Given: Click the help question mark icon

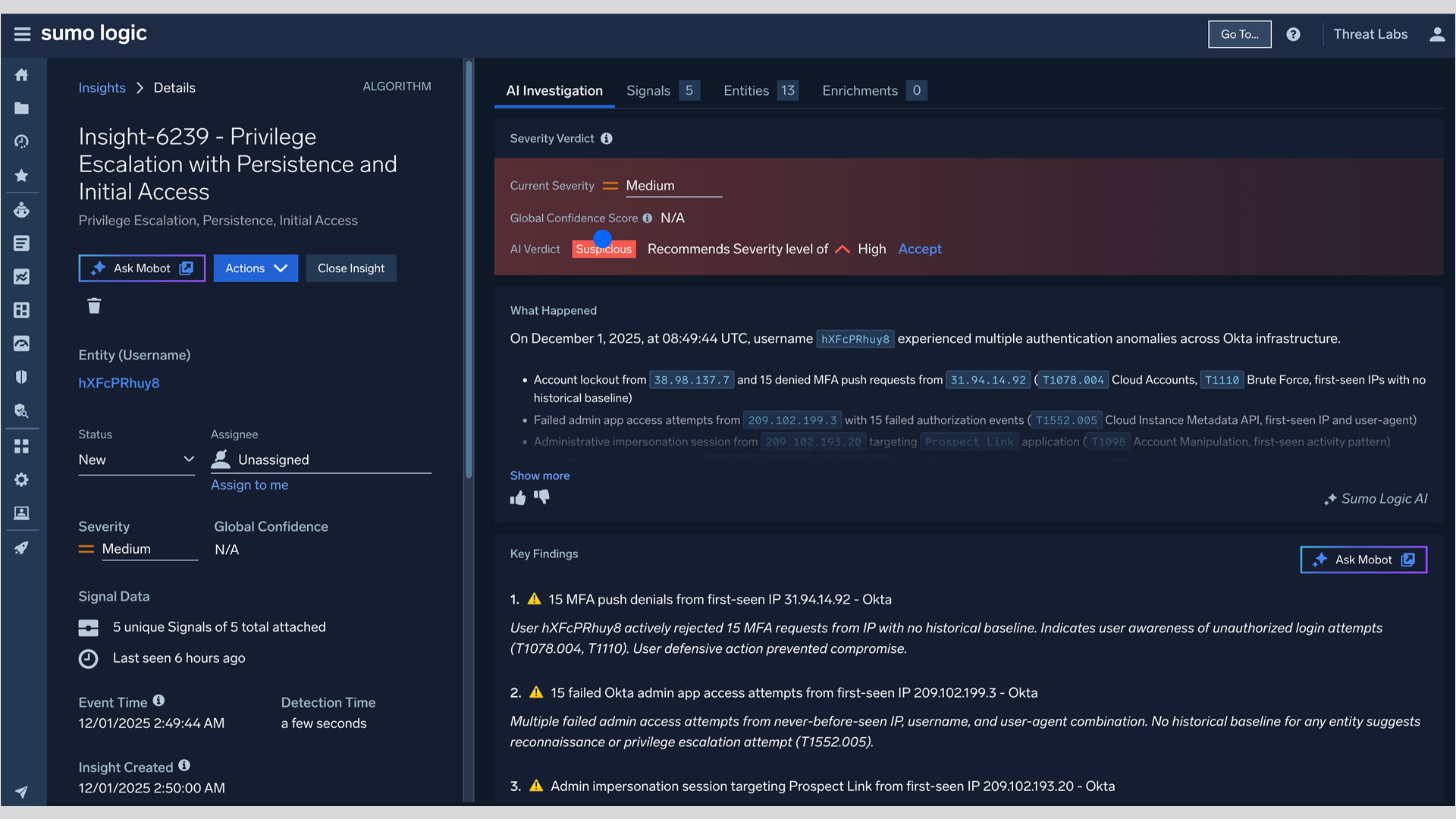Looking at the screenshot, I should (1293, 34).
